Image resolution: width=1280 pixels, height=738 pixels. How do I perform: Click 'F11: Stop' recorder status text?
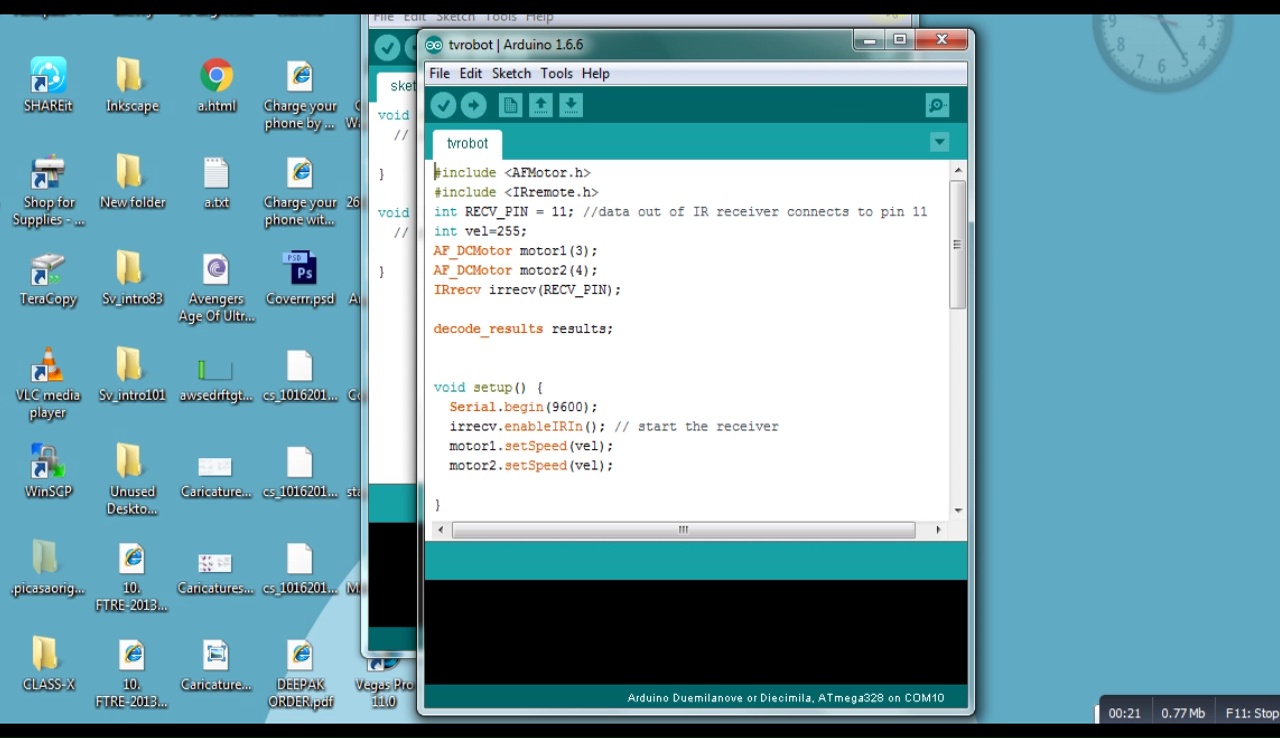coord(1251,713)
